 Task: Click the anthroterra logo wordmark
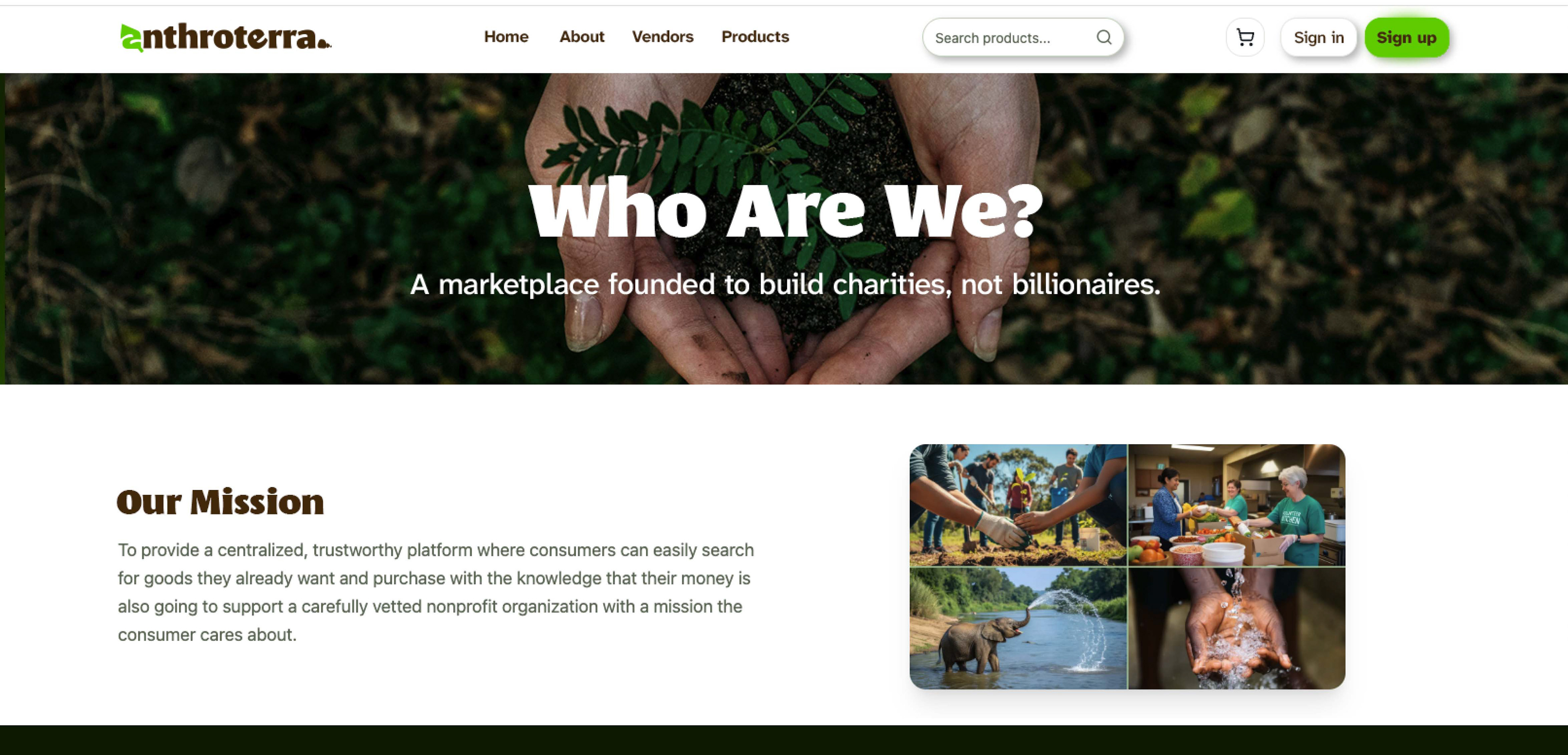226,38
